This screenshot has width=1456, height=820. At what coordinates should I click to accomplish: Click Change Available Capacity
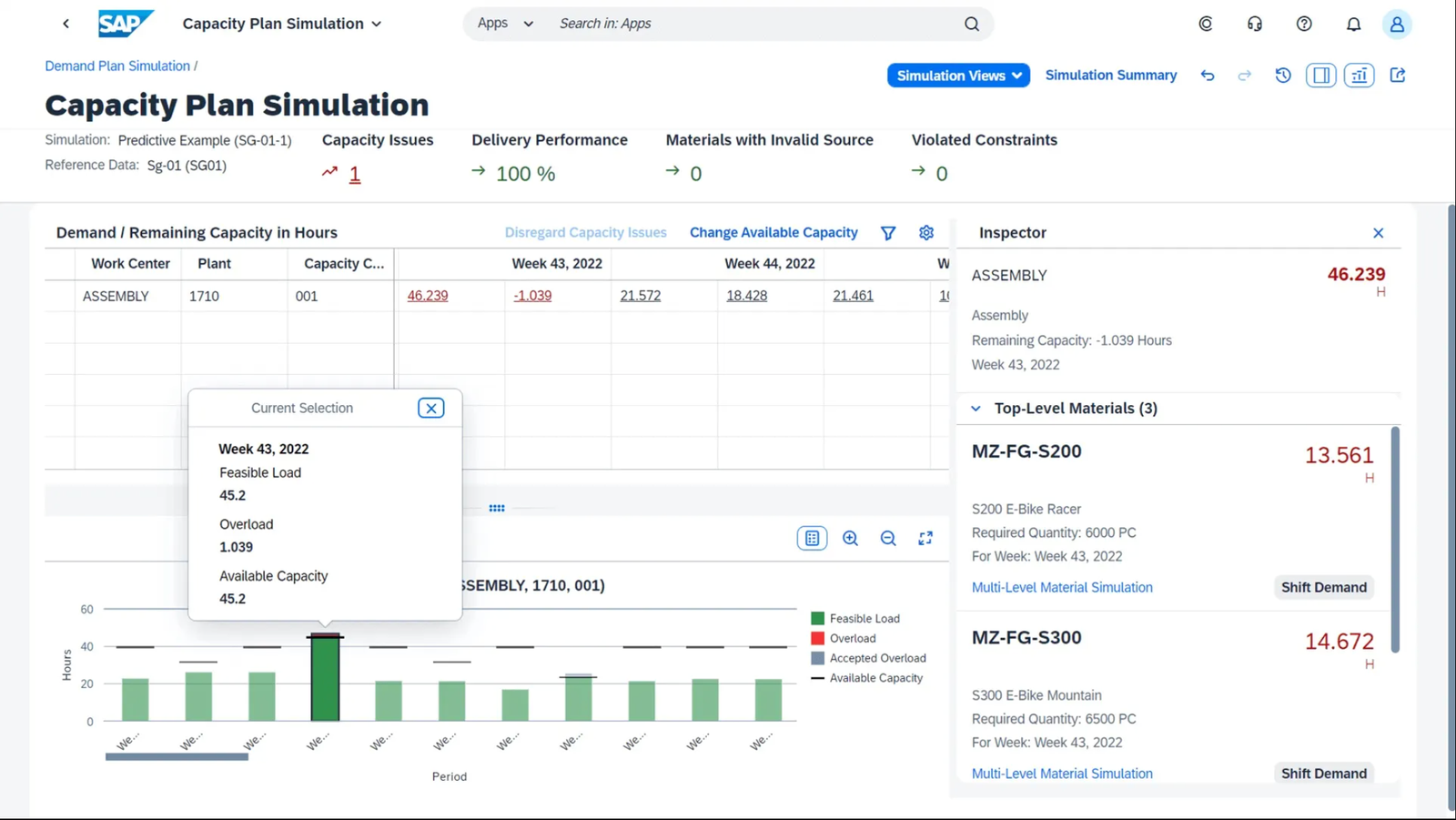tap(773, 233)
